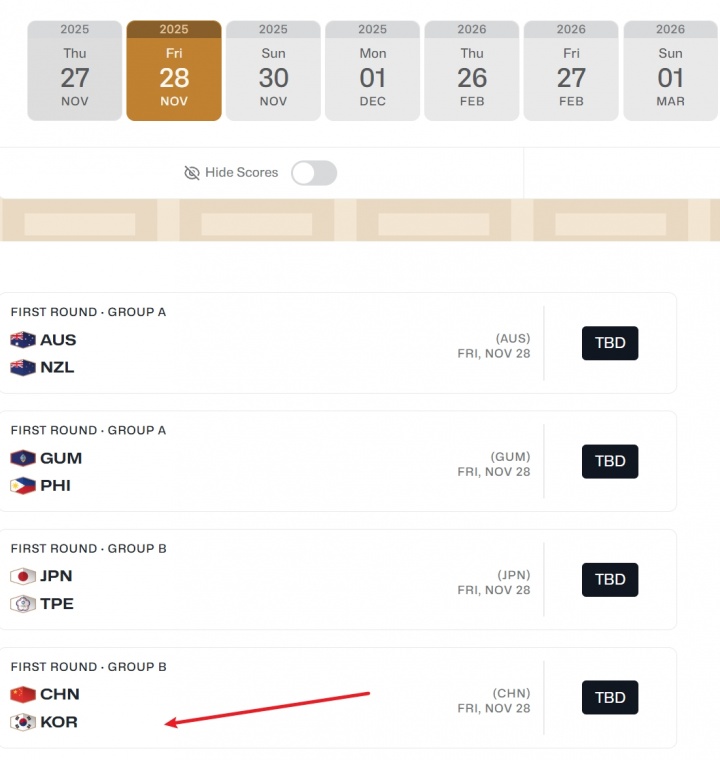720x760 pixels.
Task: Click the Australia flag icon
Action: (23, 340)
